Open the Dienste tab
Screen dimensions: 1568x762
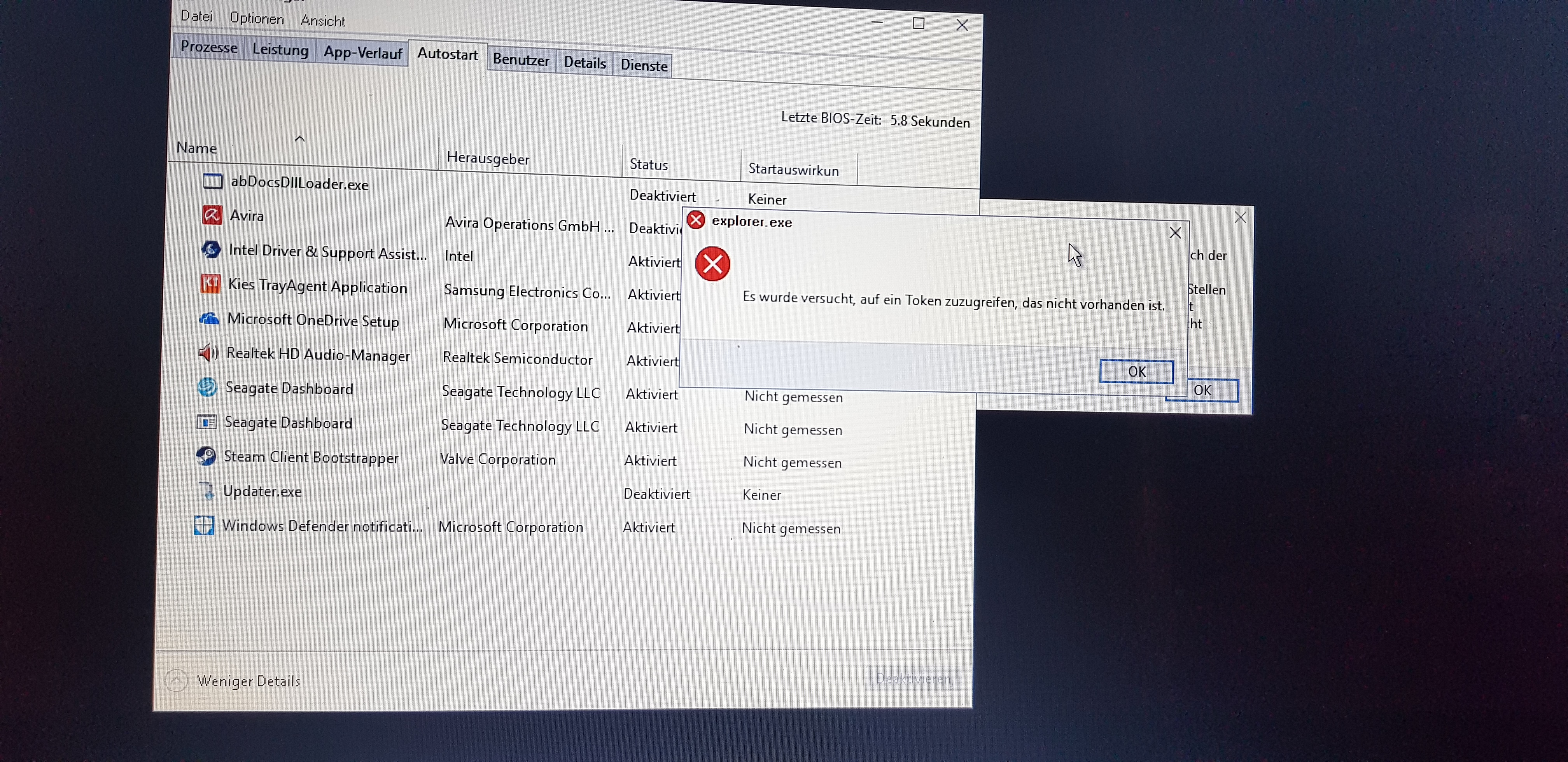pyautogui.click(x=644, y=65)
